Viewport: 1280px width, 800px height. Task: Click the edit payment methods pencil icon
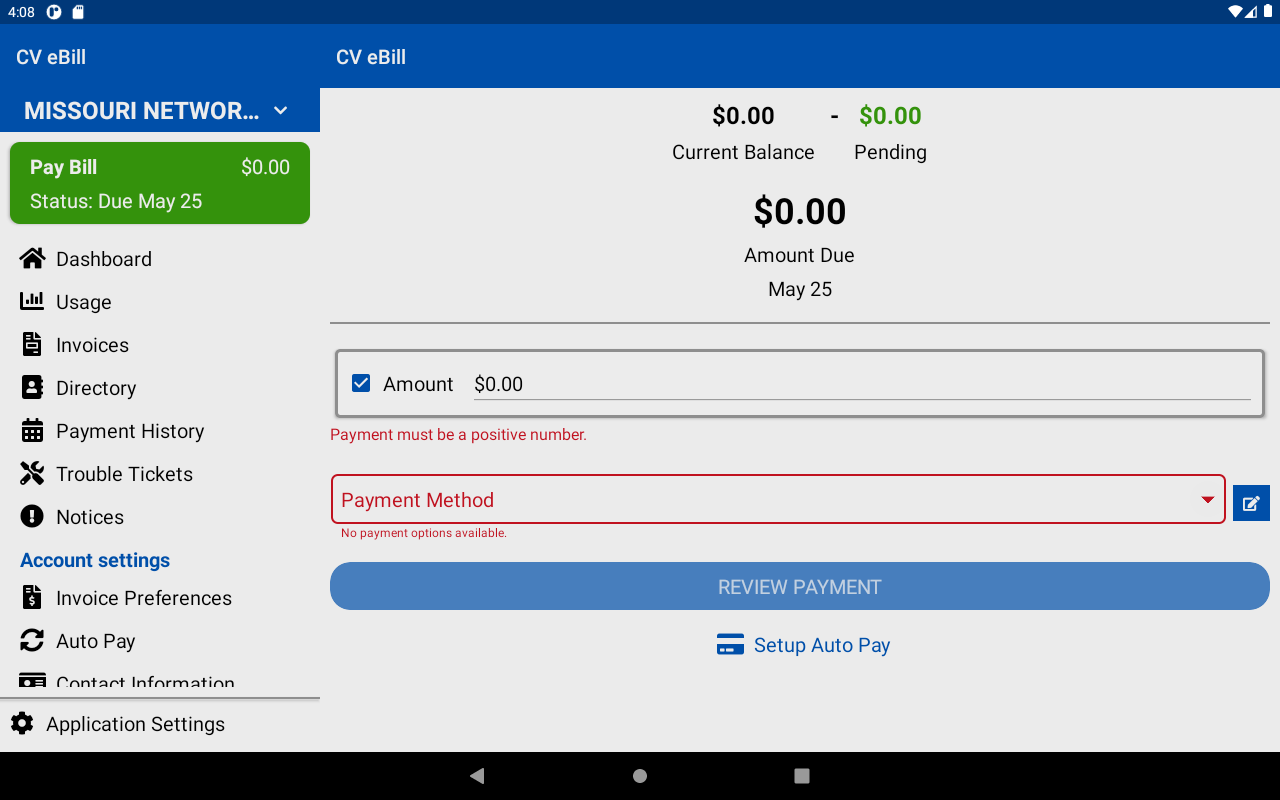click(1251, 503)
